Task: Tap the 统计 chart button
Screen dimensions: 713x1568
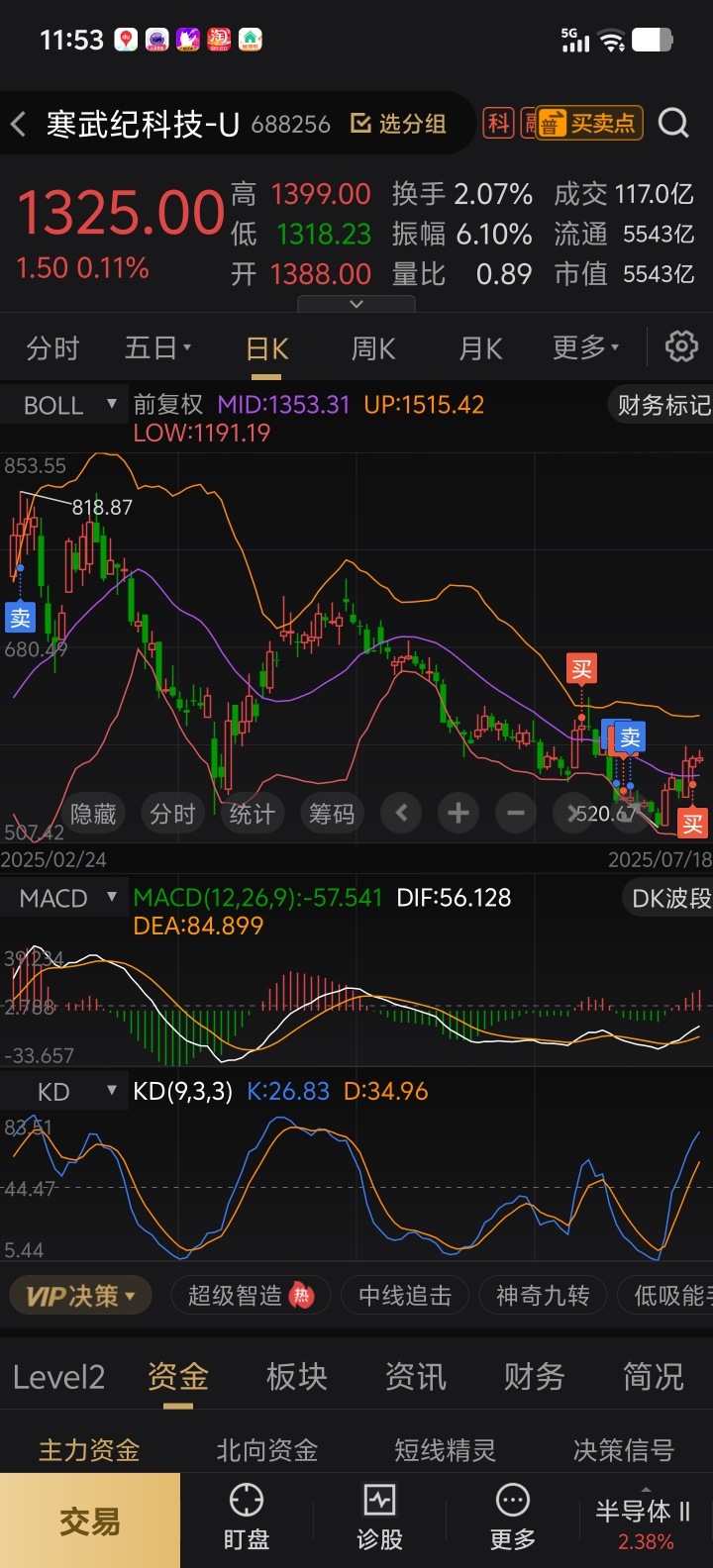Action: click(x=252, y=814)
